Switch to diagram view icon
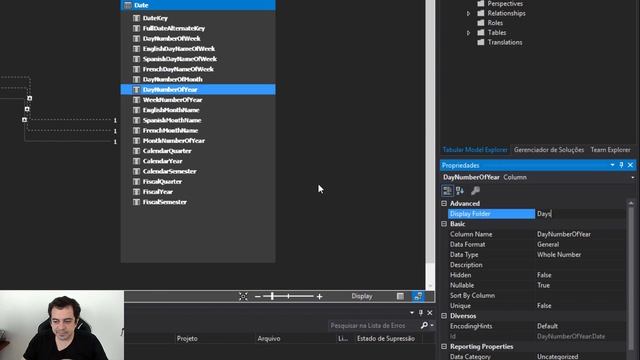The image size is (640, 360). [418, 296]
